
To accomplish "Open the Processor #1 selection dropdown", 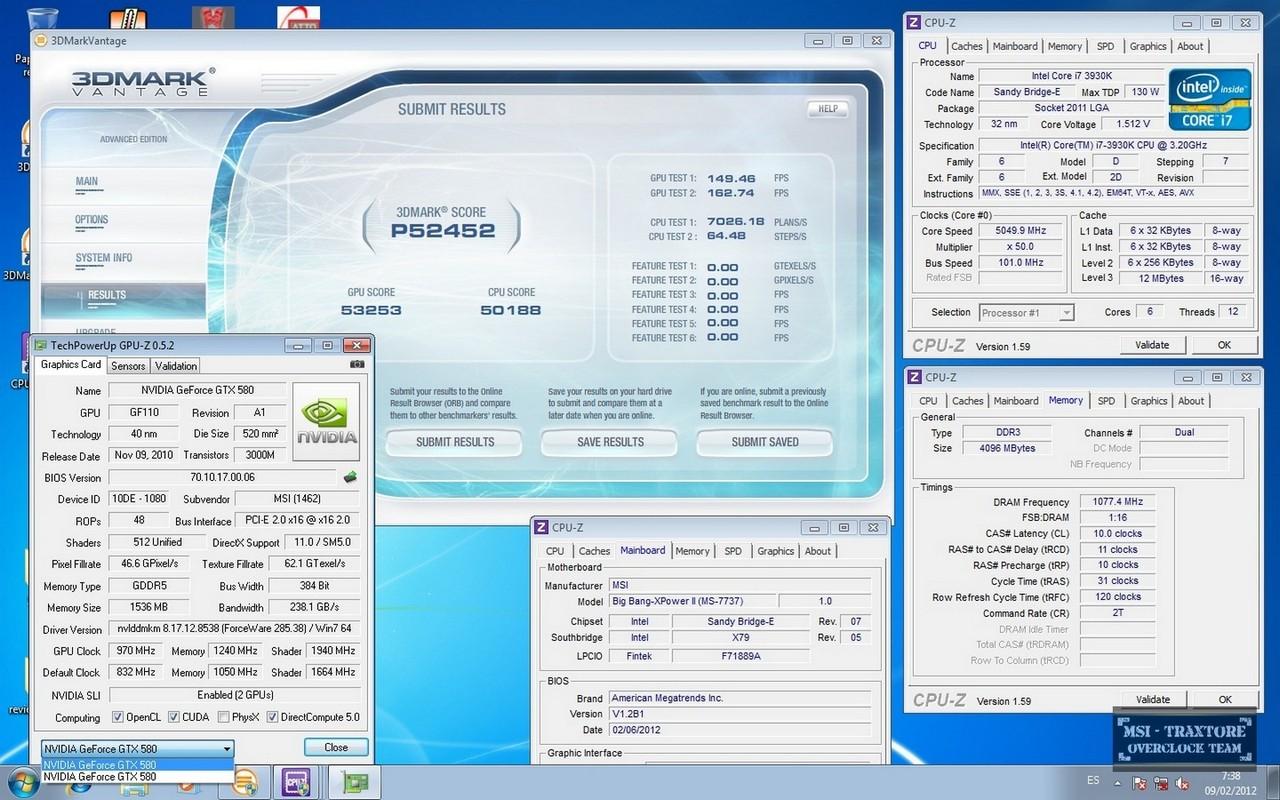I will click(x=1026, y=312).
